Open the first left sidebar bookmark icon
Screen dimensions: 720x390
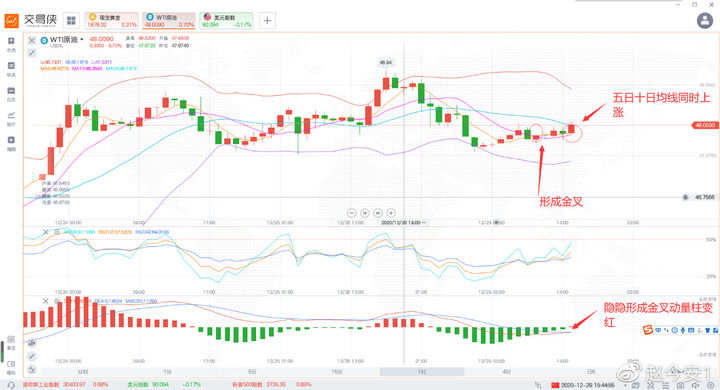(11, 41)
